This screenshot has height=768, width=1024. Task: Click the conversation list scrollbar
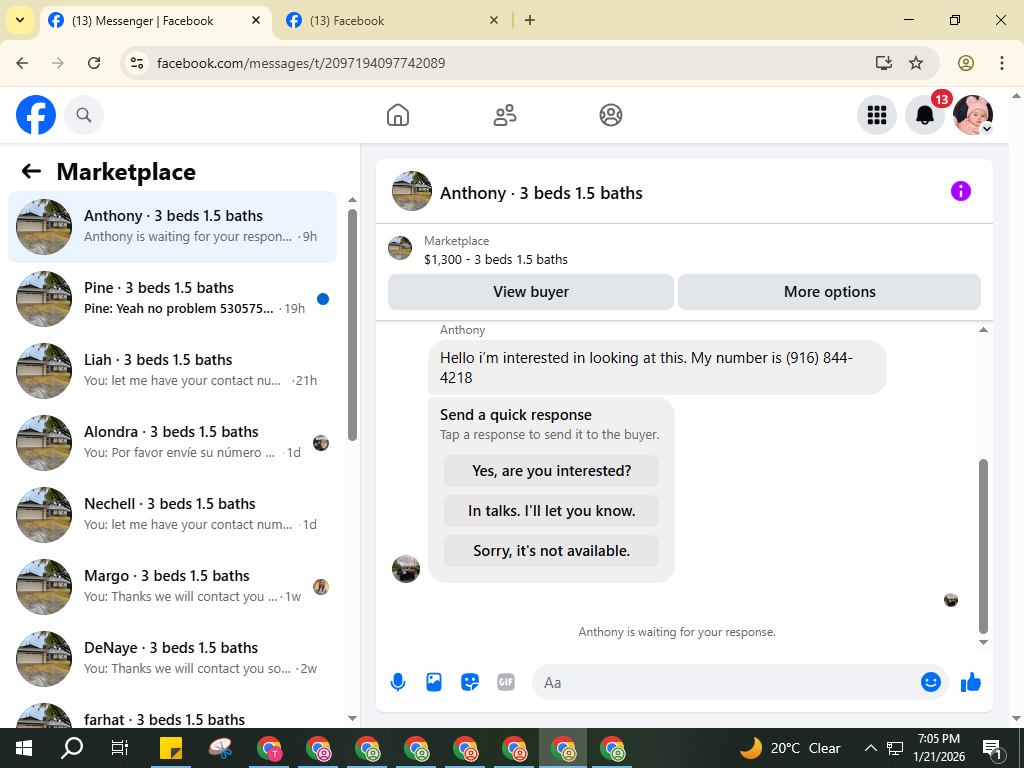(x=353, y=325)
